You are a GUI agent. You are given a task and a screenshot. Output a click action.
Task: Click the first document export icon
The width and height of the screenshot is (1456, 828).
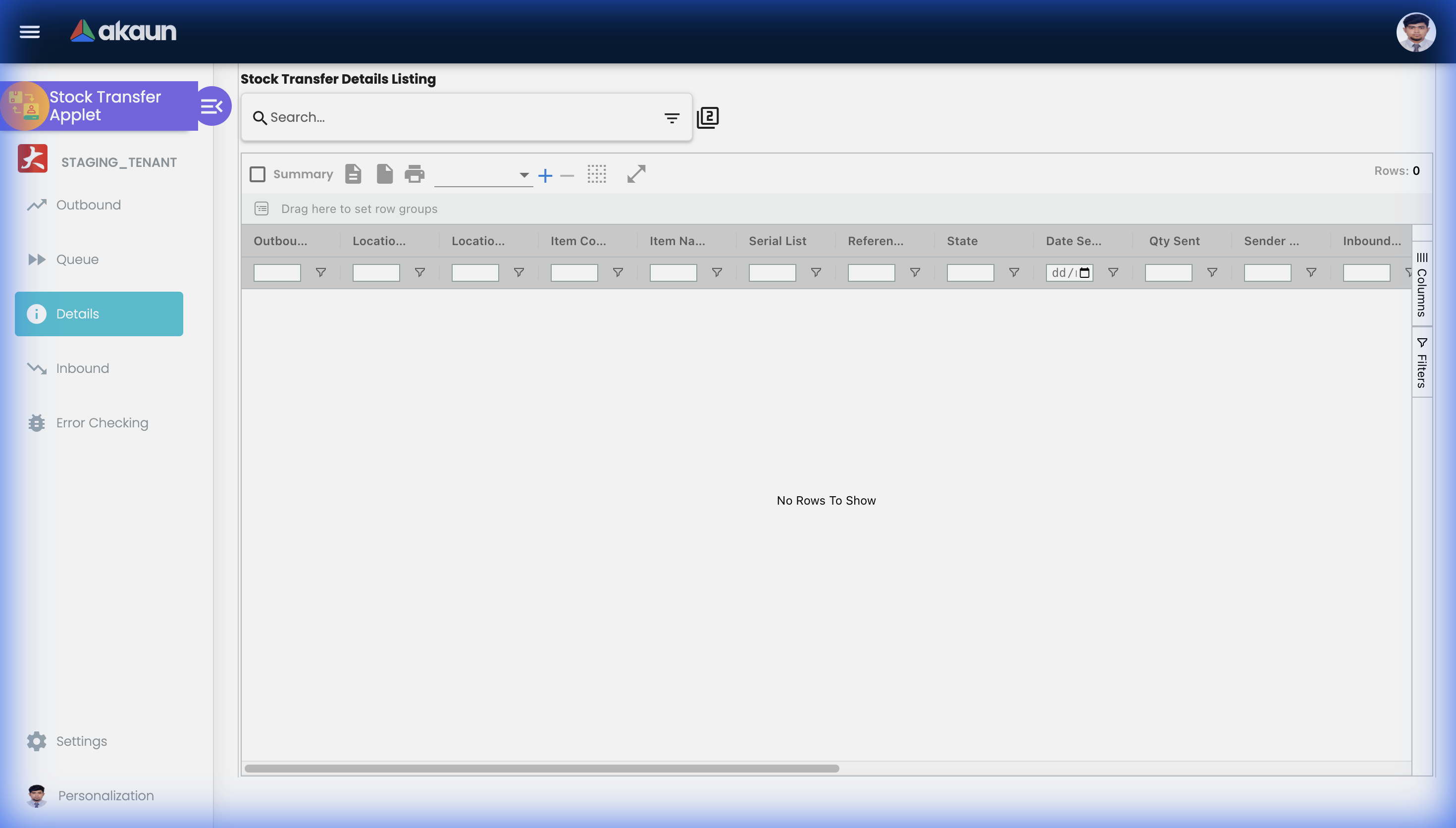pos(353,174)
